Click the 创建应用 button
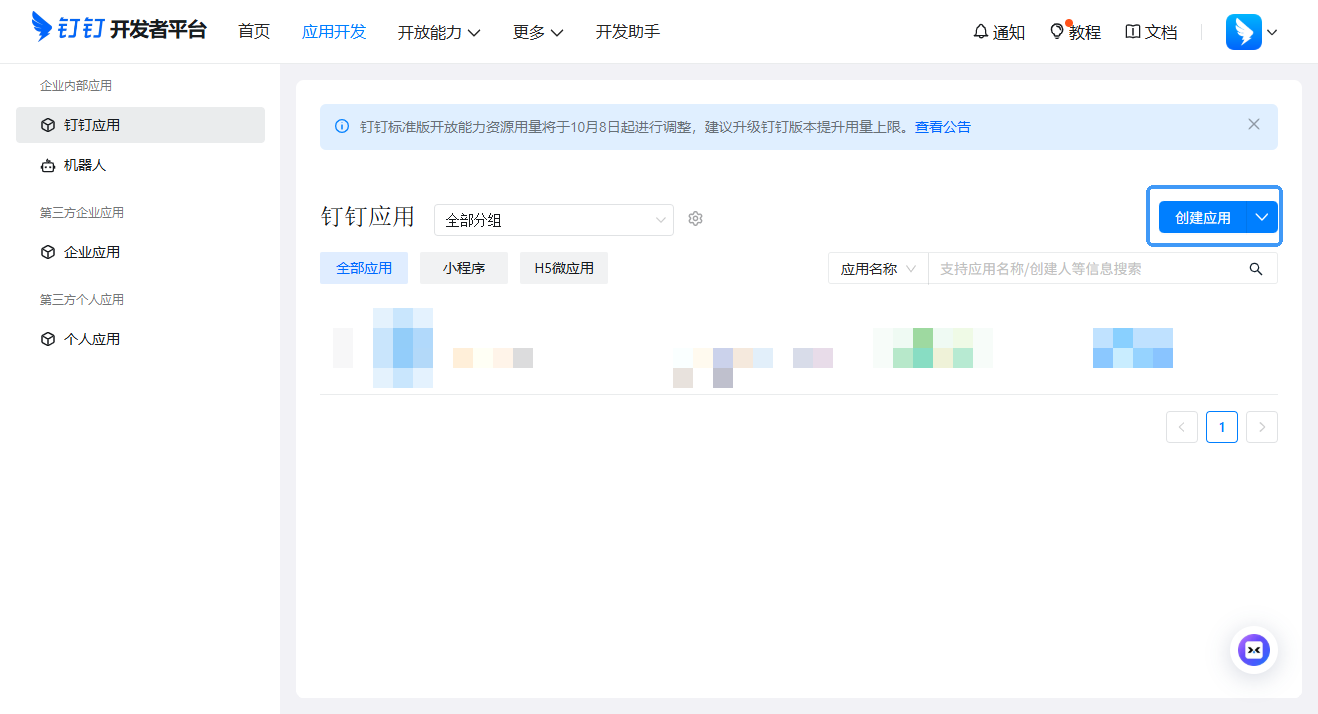Viewport: 1318px width, 714px height. [x=1202, y=217]
